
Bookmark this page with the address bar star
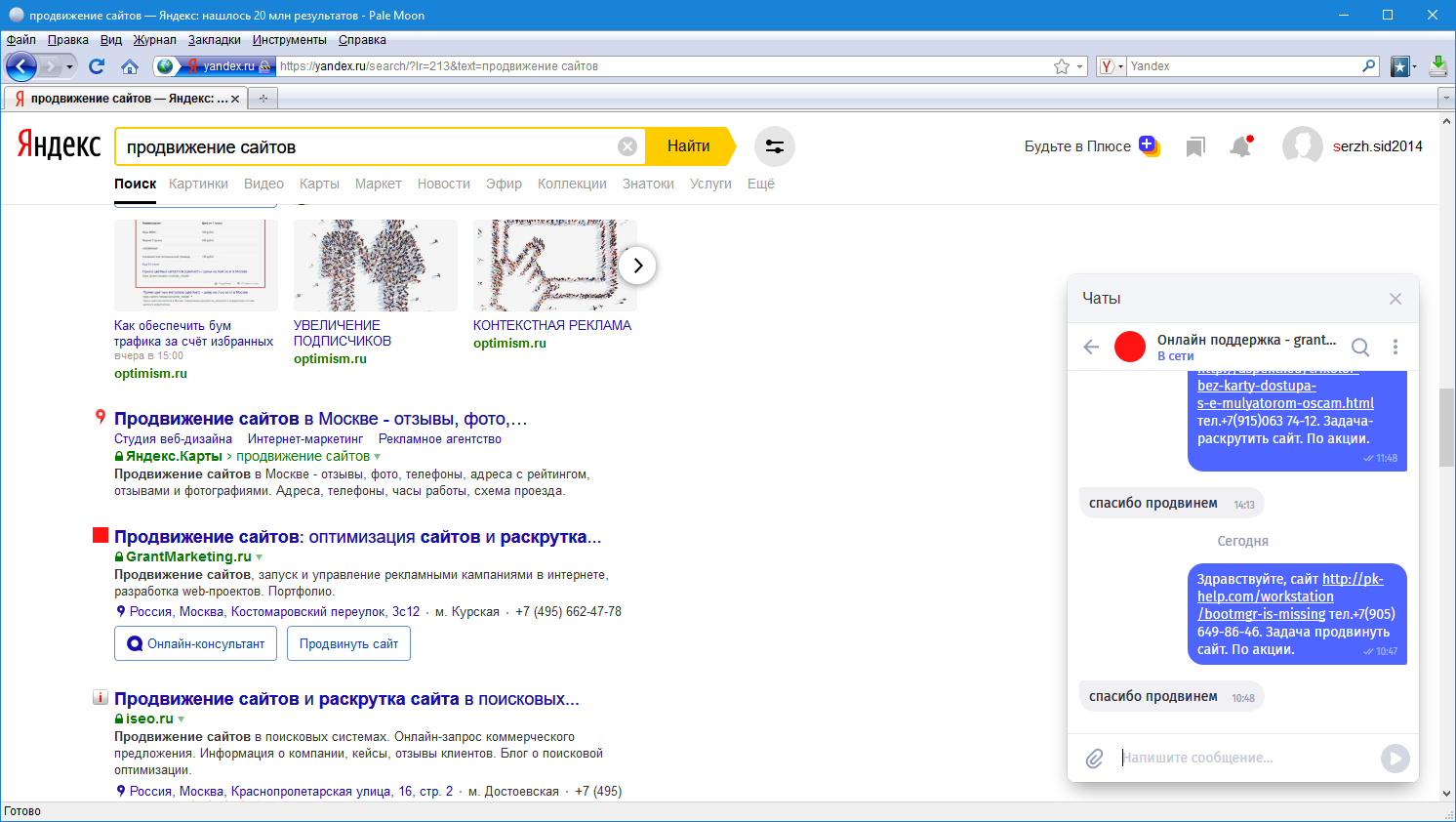coord(1062,66)
